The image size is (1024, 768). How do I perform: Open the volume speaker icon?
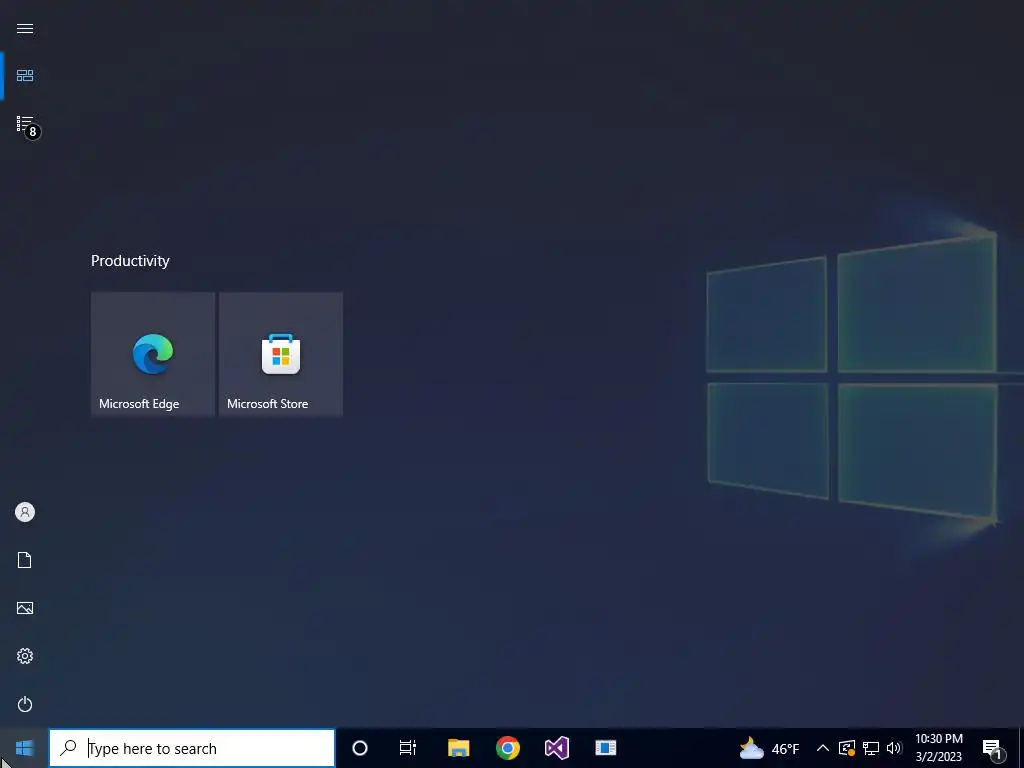[894, 748]
